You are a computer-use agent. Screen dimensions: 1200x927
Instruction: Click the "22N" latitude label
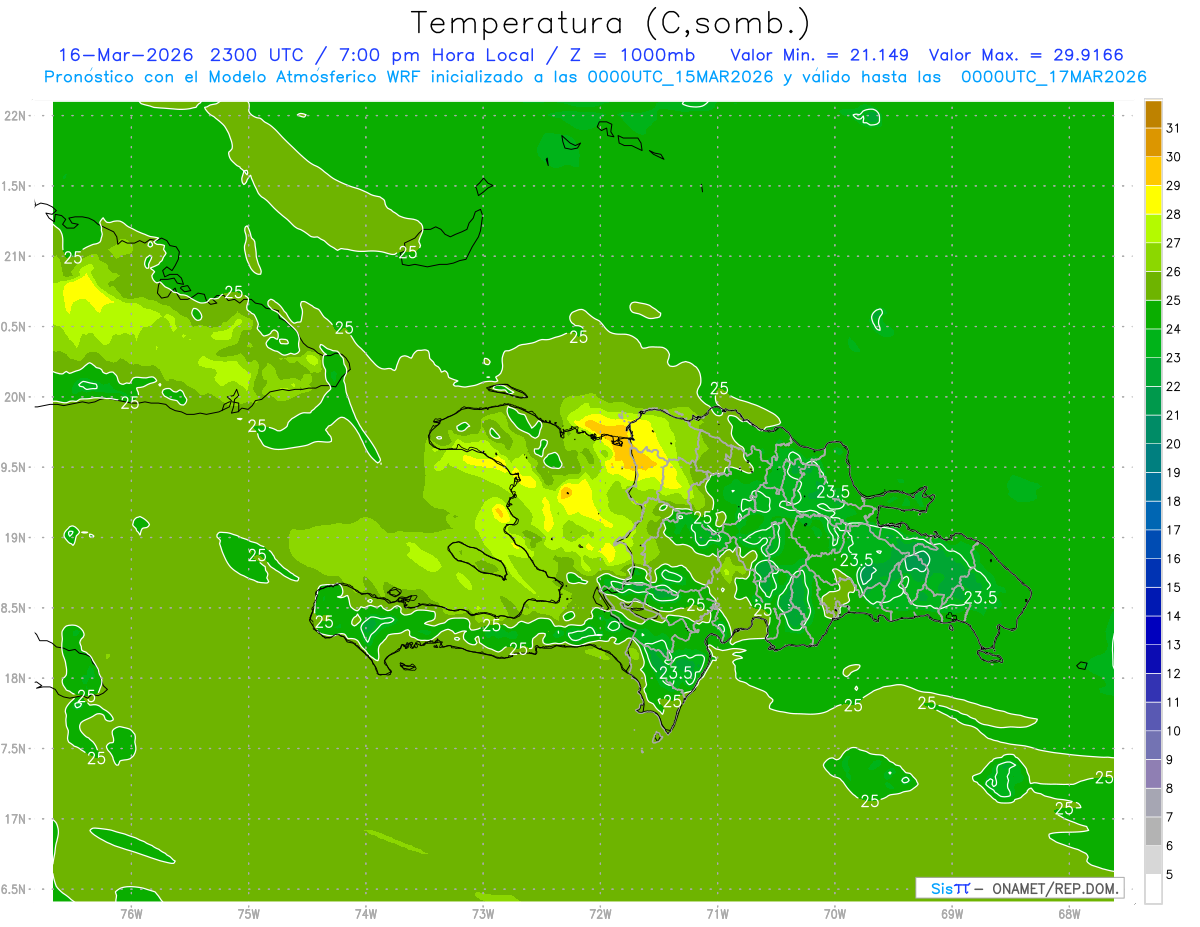point(15,116)
